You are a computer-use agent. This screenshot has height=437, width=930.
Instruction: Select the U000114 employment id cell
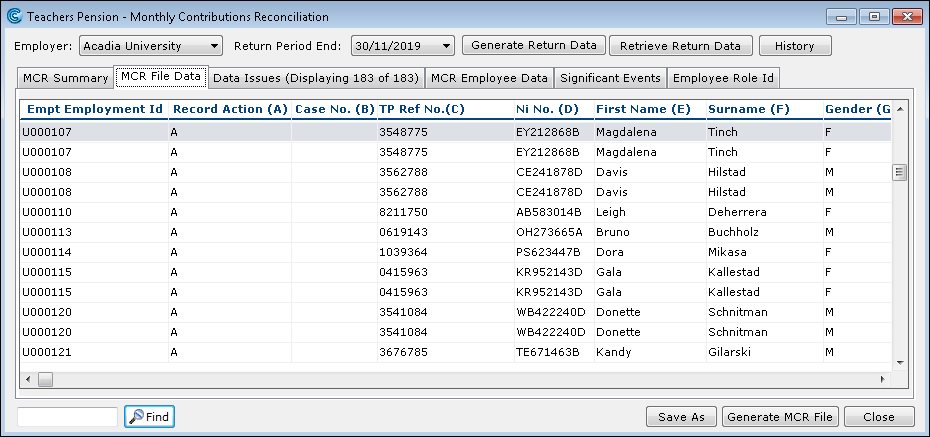[94, 253]
